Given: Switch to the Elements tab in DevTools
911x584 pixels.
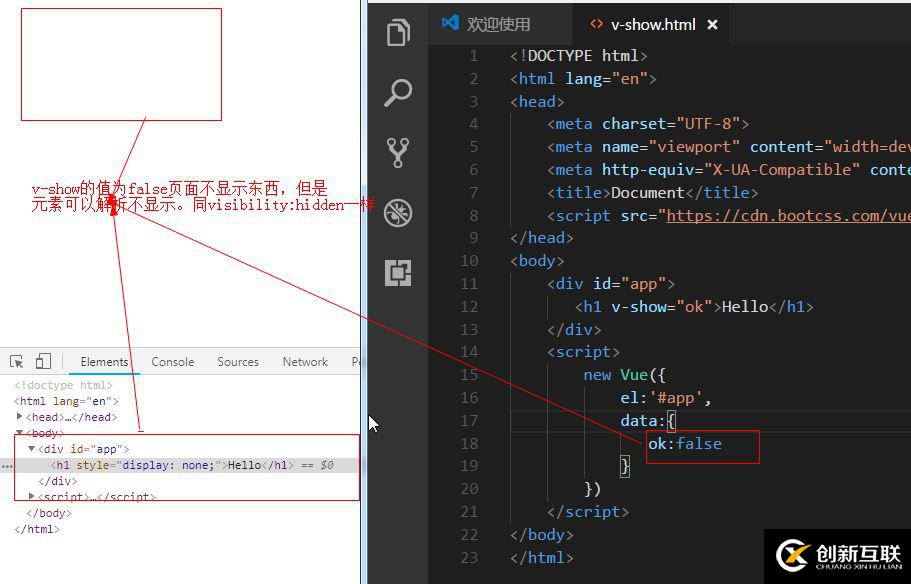Looking at the screenshot, I should click(x=104, y=361).
